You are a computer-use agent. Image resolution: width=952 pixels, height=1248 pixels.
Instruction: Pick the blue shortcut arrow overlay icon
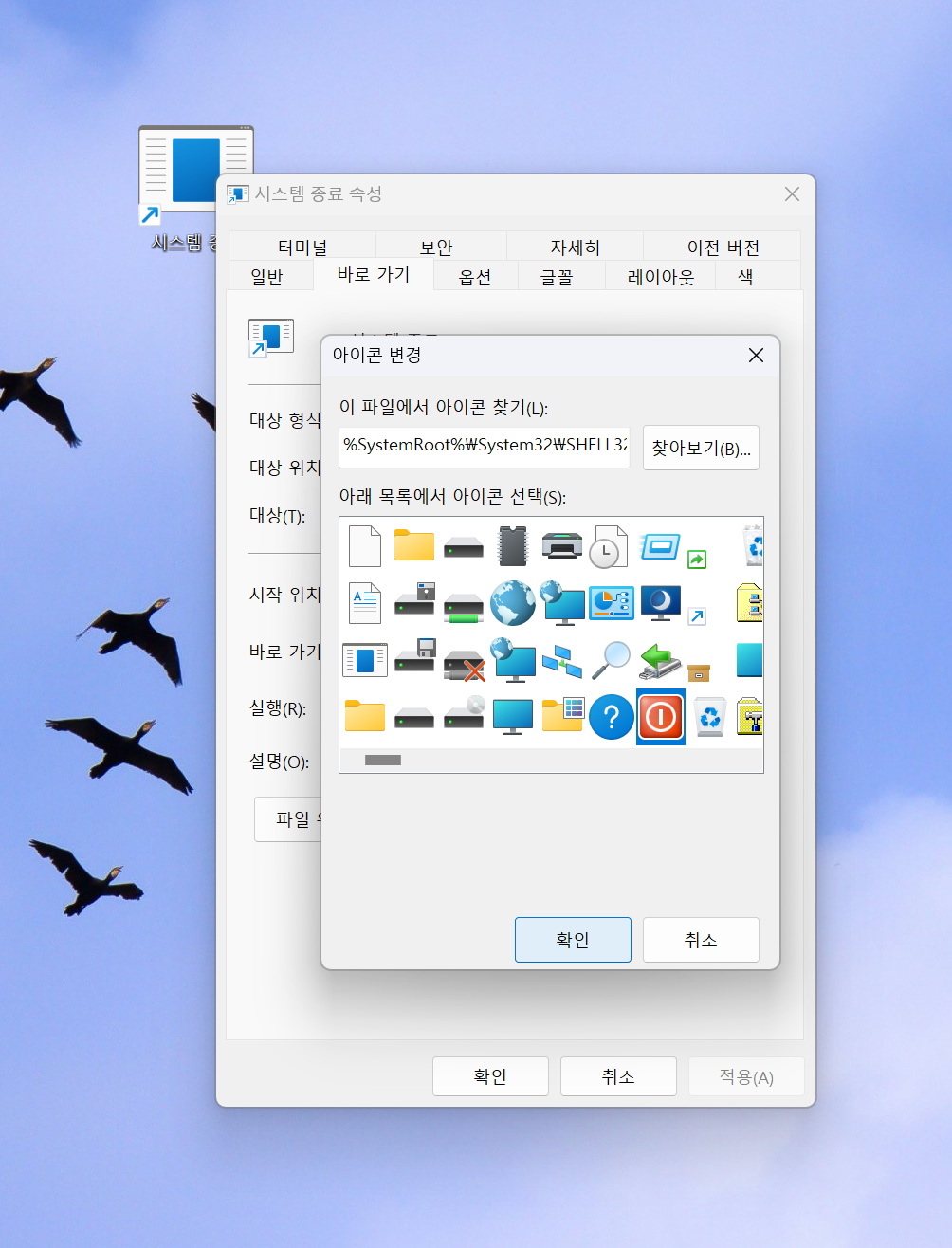point(697,616)
